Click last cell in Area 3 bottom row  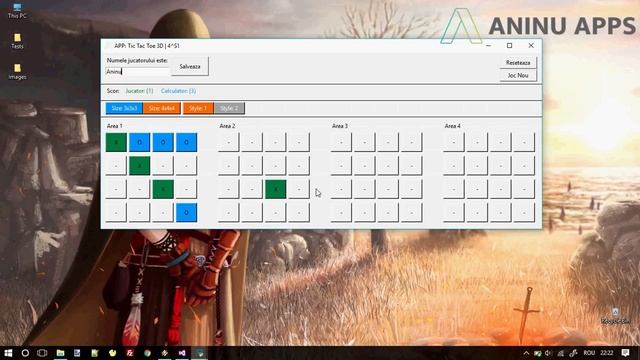coord(412,213)
